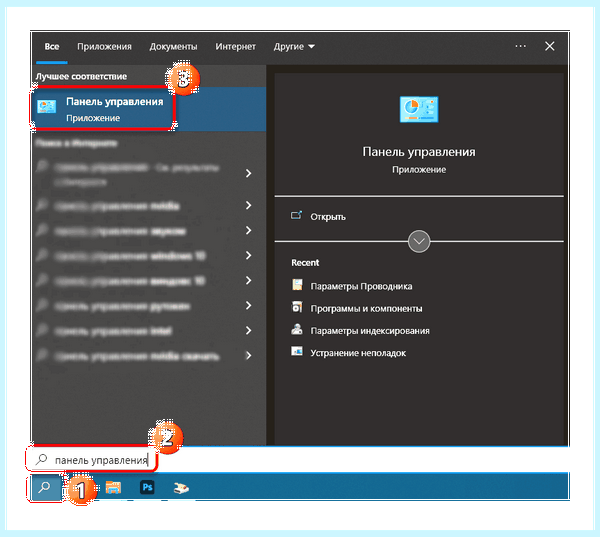Click the Recent heading in preview pane

[x=305, y=263]
